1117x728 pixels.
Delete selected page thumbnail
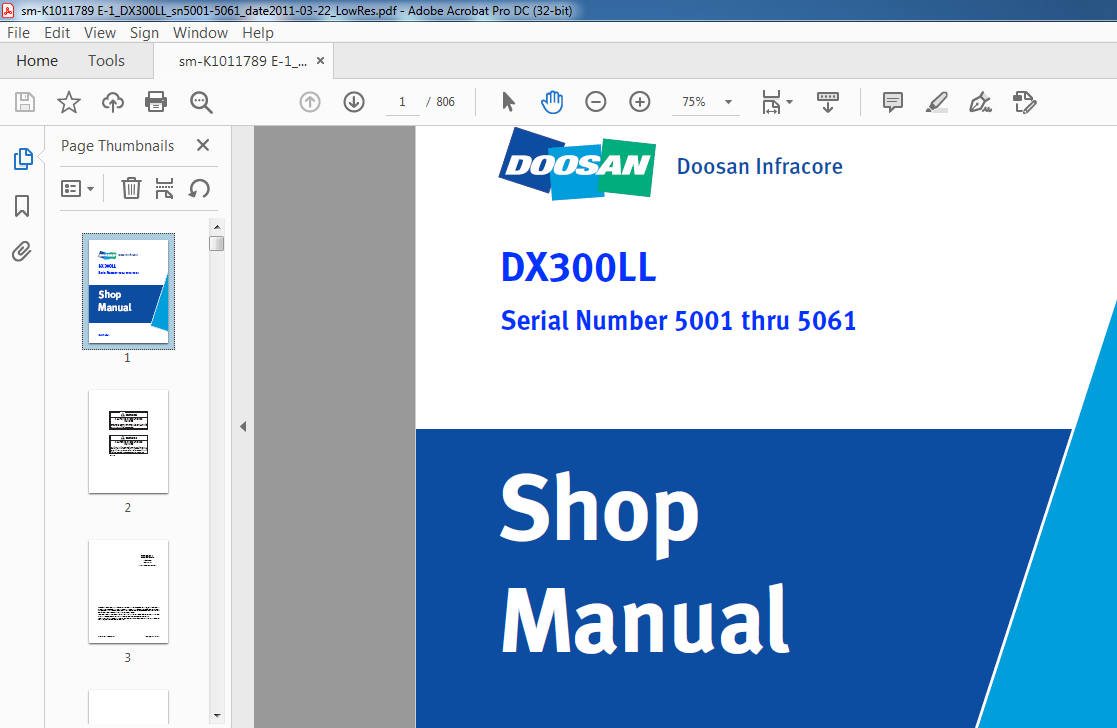pos(131,189)
